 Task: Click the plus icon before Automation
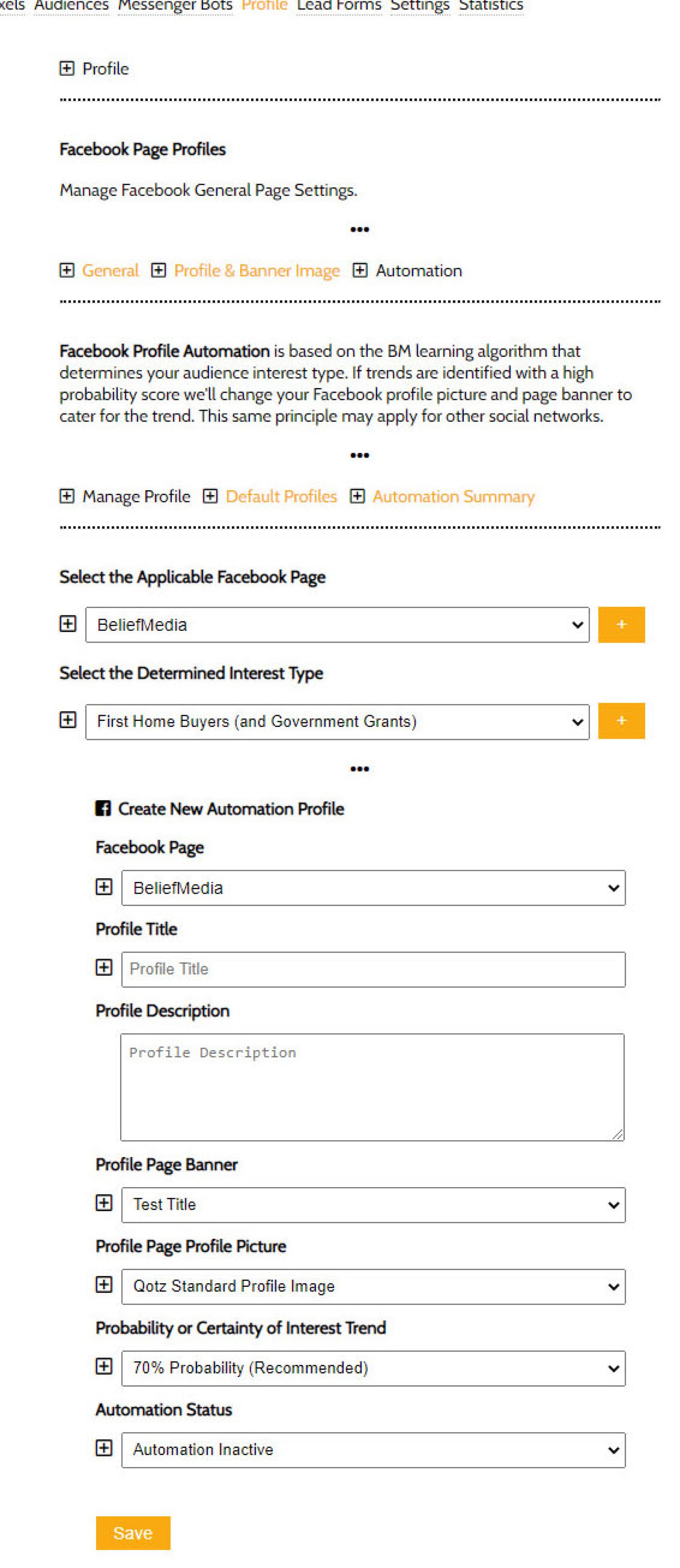(360, 270)
